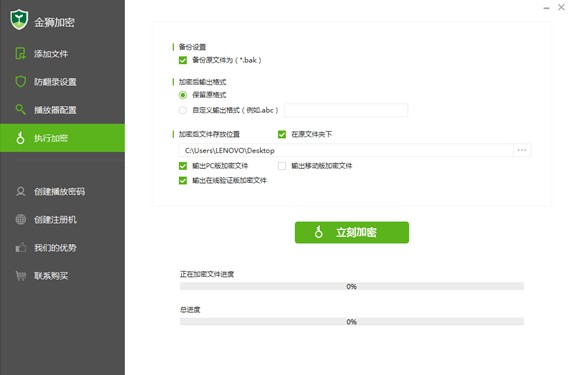Open the 防翻录设置 menu item
This screenshot has height=375, width=577.
(x=63, y=82)
